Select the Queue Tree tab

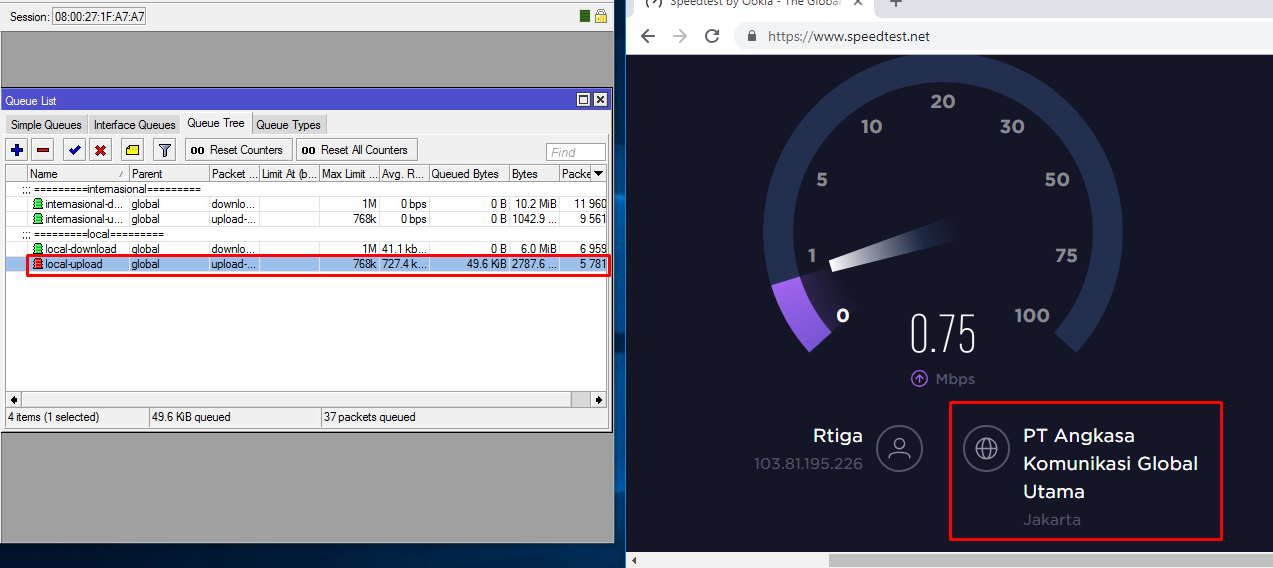(x=216, y=123)
